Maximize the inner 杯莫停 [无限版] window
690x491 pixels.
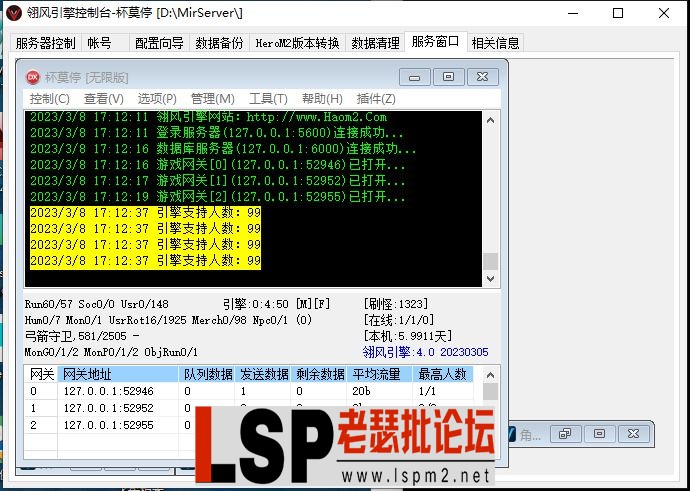[x=448, y=77]
